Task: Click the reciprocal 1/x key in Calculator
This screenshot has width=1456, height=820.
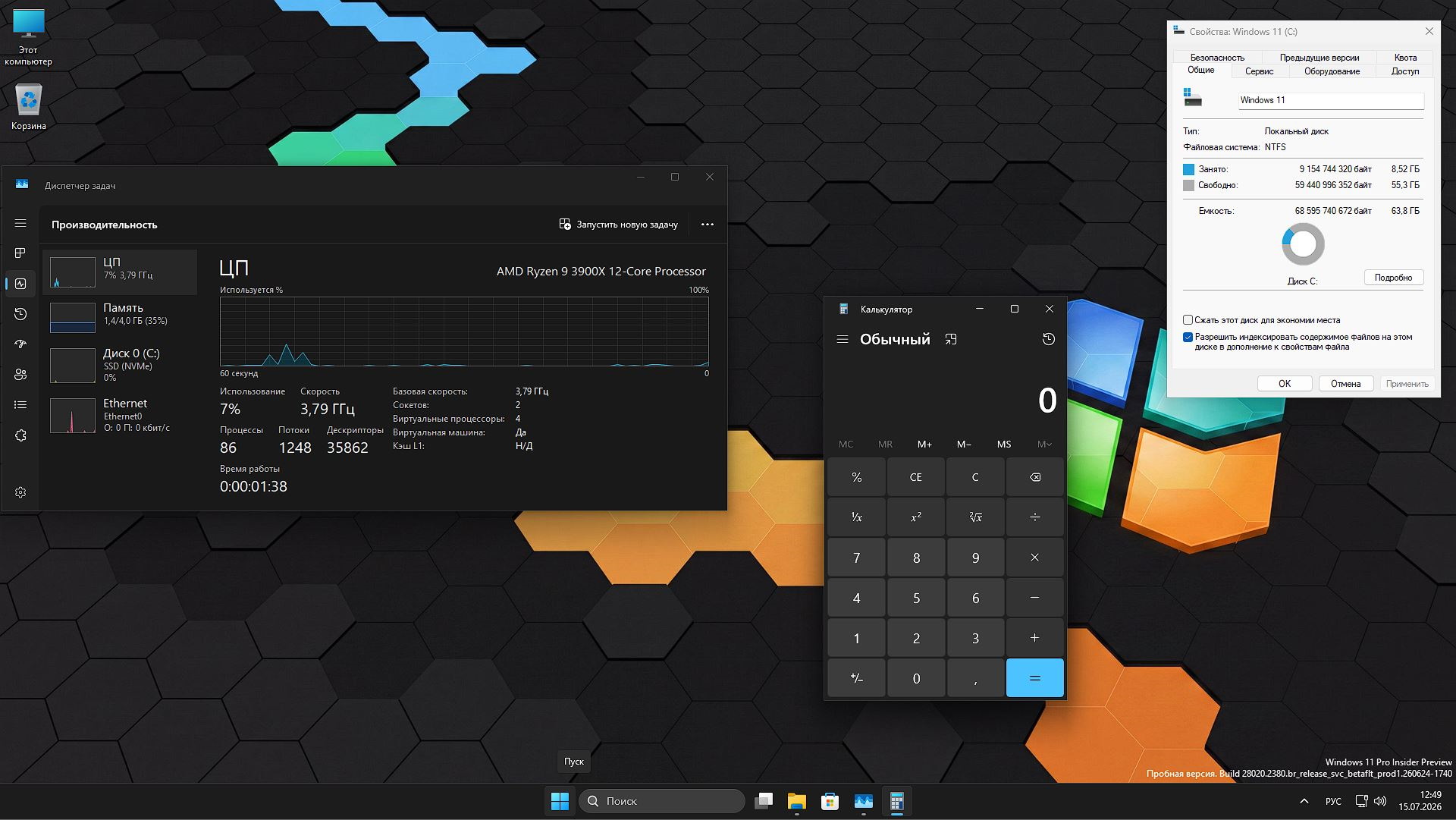Action: [856, 517]
